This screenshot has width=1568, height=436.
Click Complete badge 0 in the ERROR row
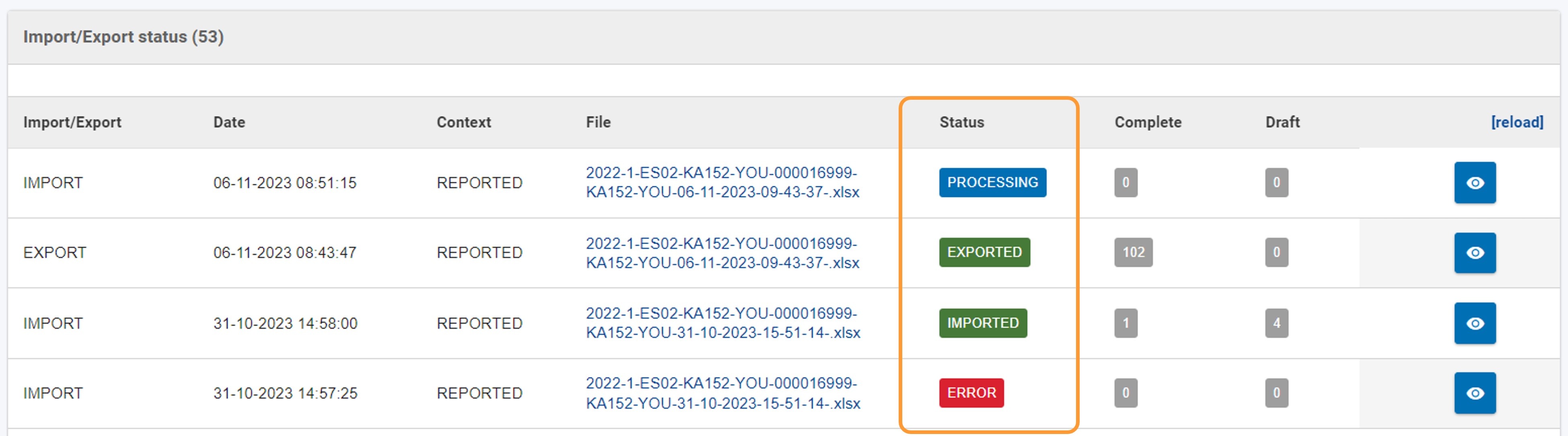click(x=1126, y=393)
